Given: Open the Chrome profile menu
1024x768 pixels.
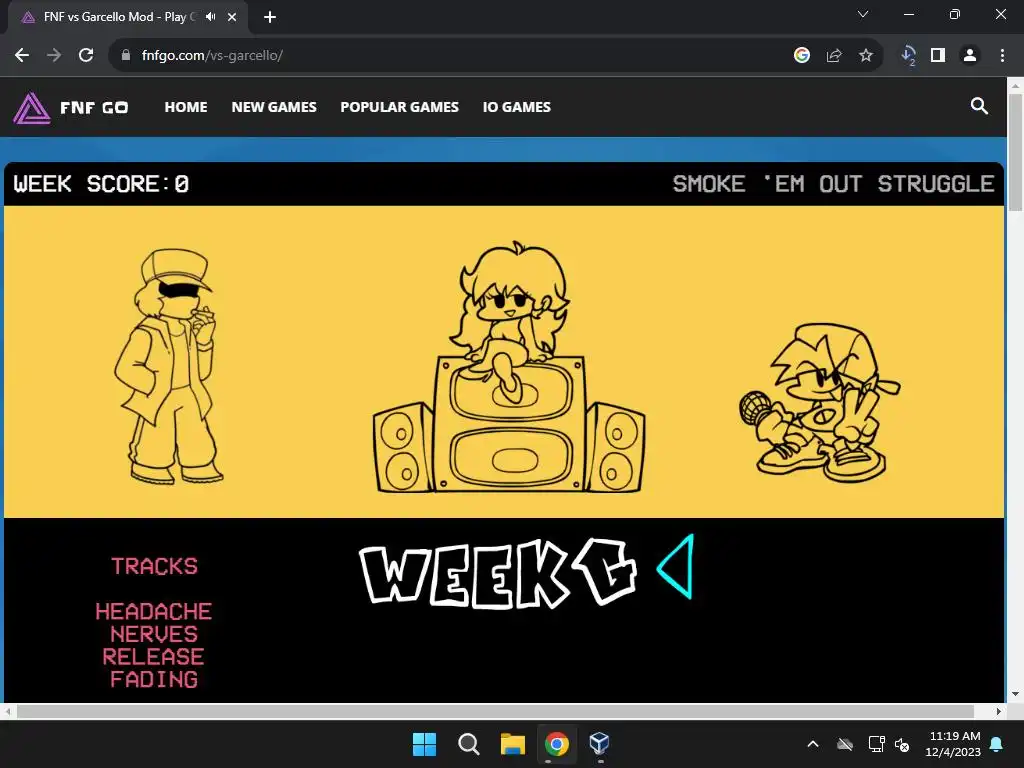Looking at the screenshot, I should coord(970,56).
